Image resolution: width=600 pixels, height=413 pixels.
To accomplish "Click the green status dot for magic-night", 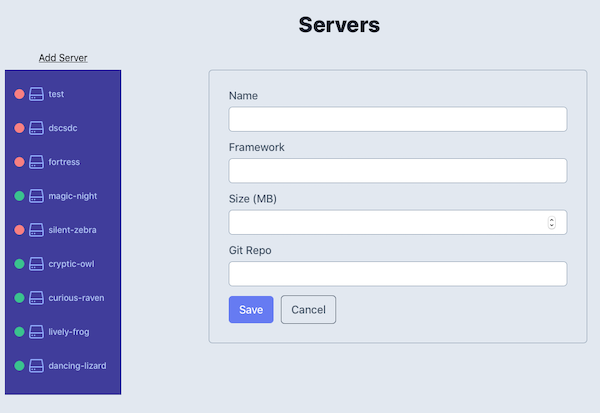I will pyautogui.click(x=20, y=196).
